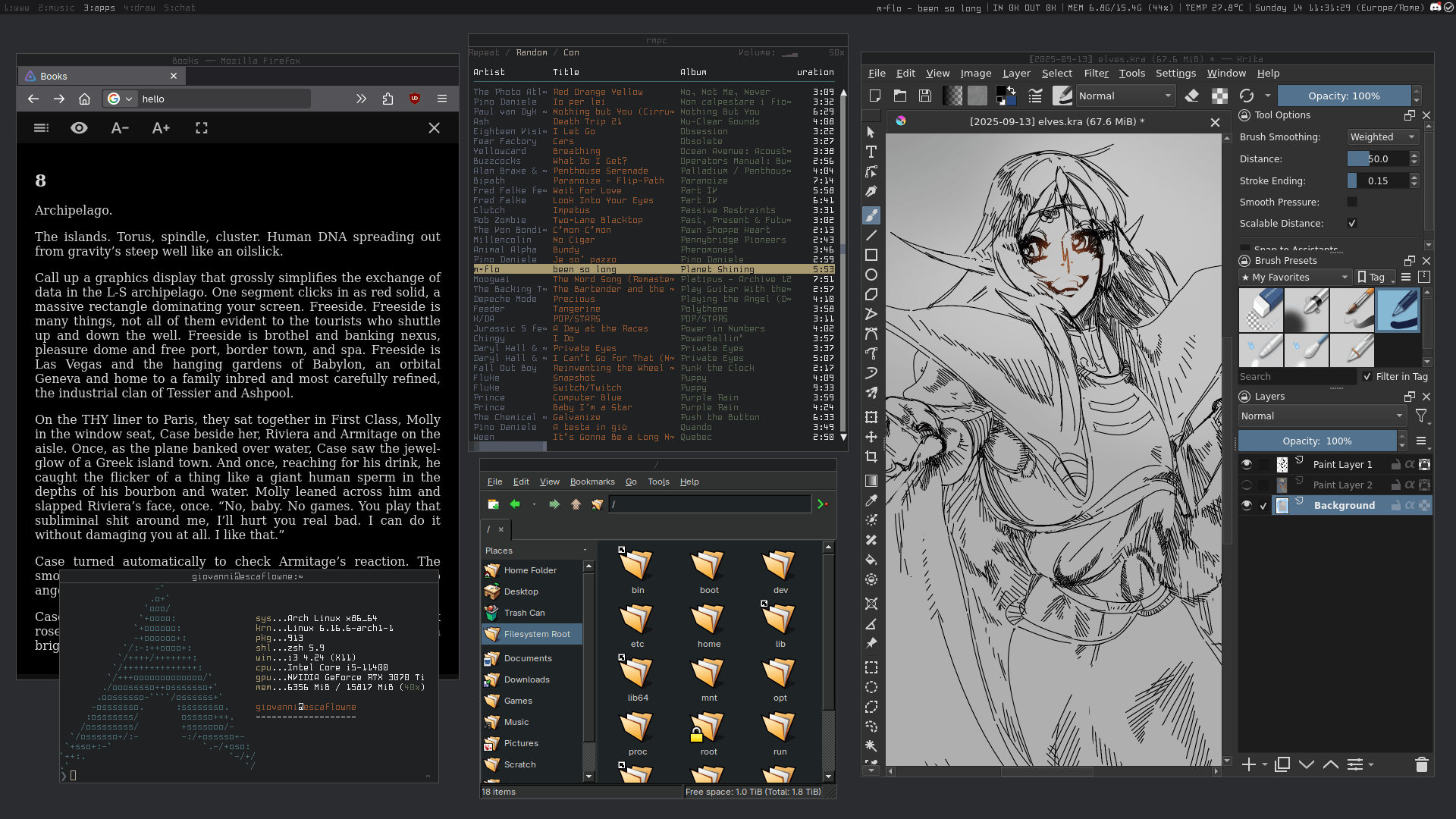Open the Filter menu in Krita
Screen dimensions: 1456x819
tap(1095, 74)
